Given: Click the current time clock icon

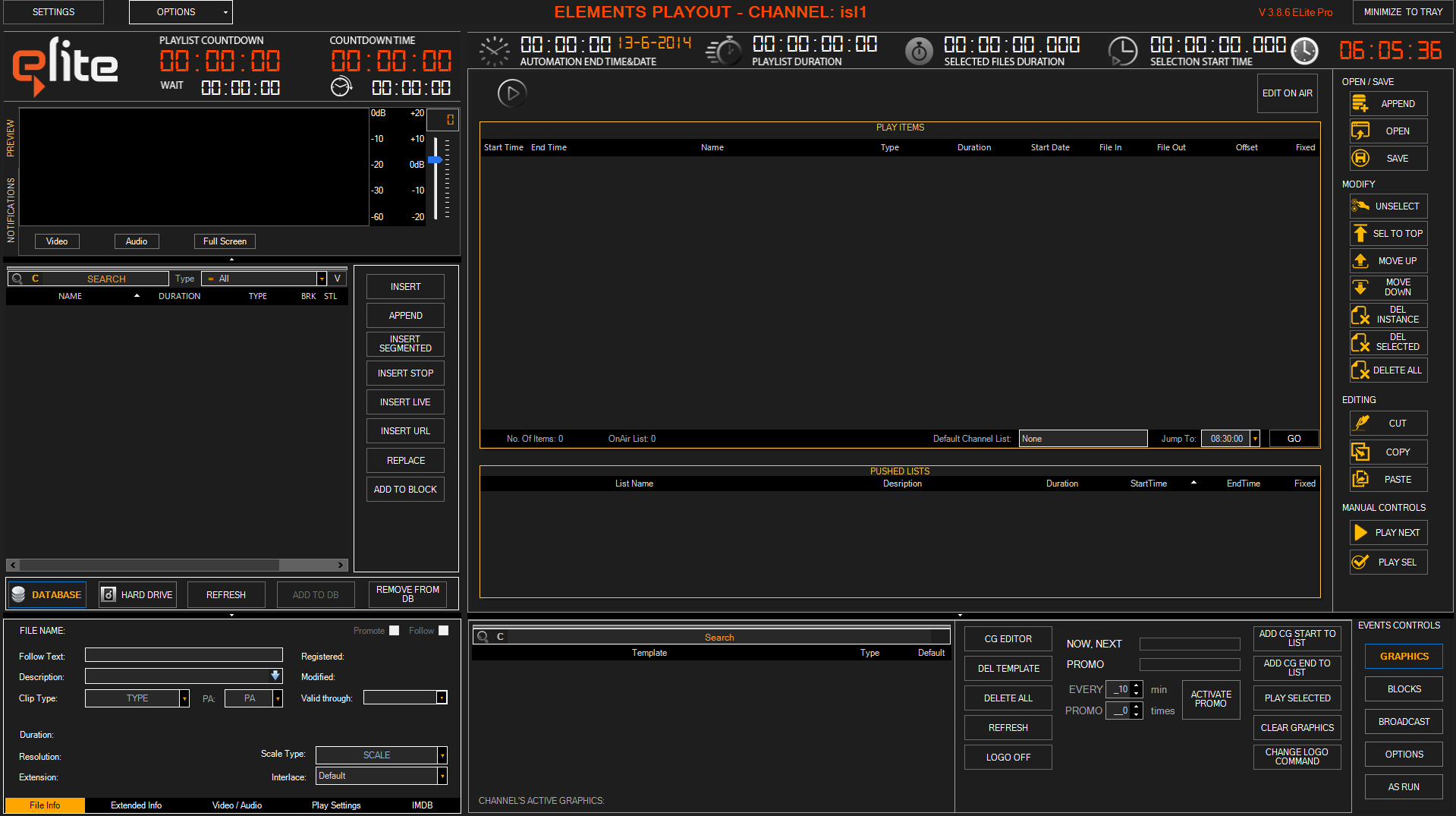Looking at the screenshot, I should coord(1305,51).
